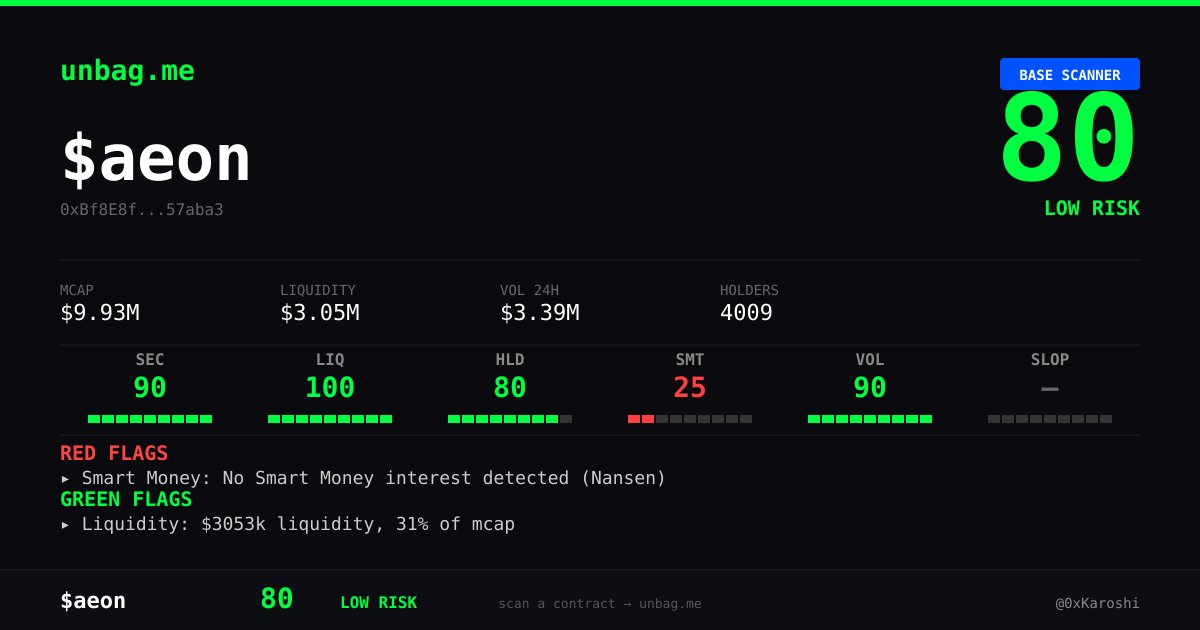Click the $3.39M volume value
Viewport: 1200px width, 630px height.
(540, 313)
